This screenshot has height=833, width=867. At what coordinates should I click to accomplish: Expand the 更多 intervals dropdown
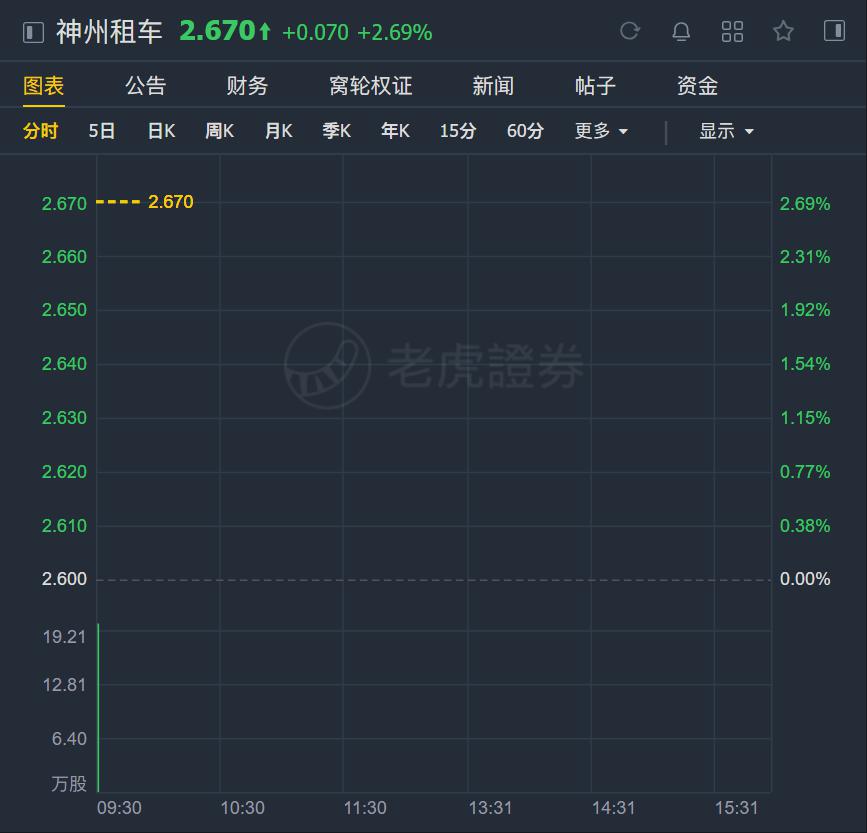(x=601, y=131)
